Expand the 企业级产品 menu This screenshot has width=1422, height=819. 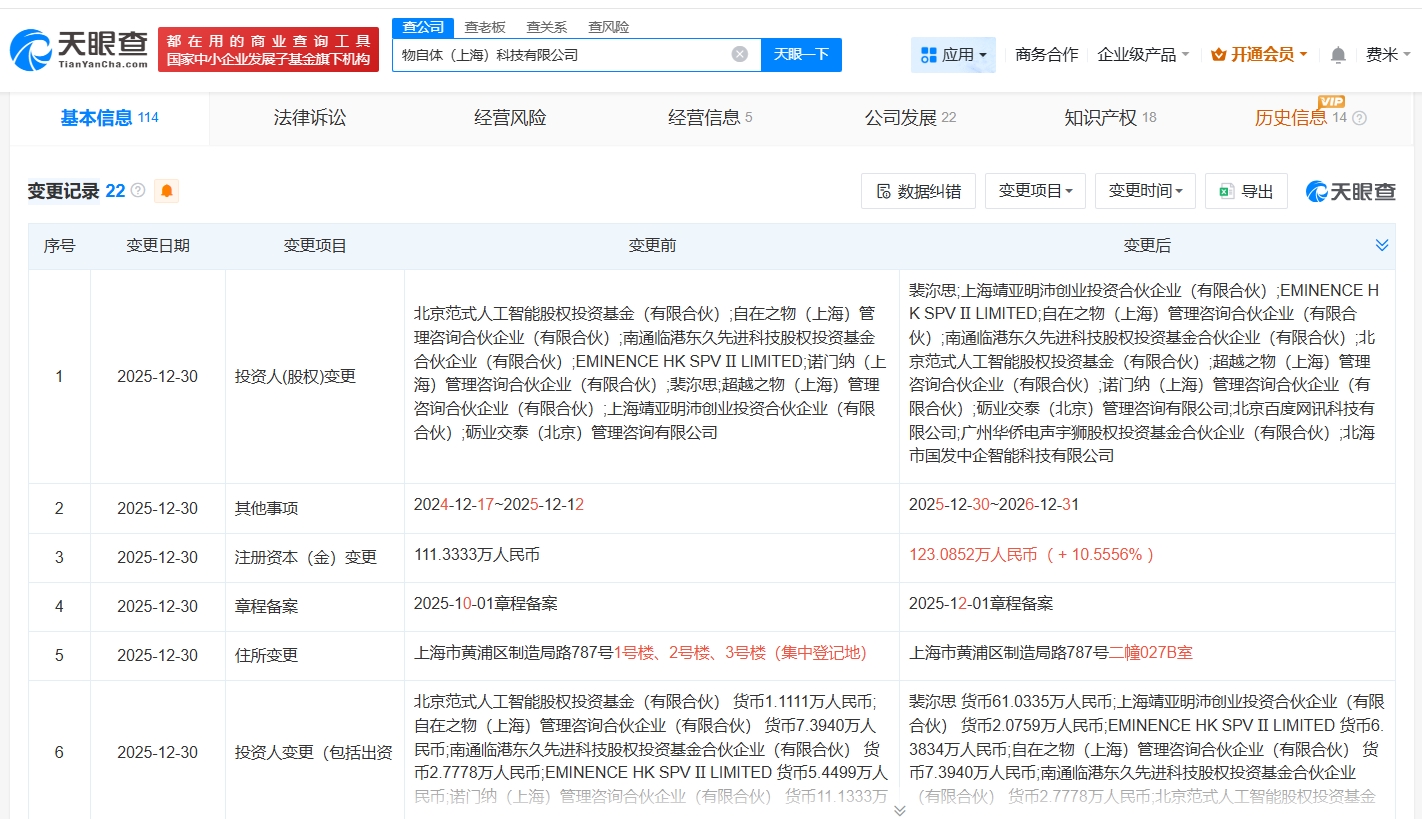coord(1143,55)
